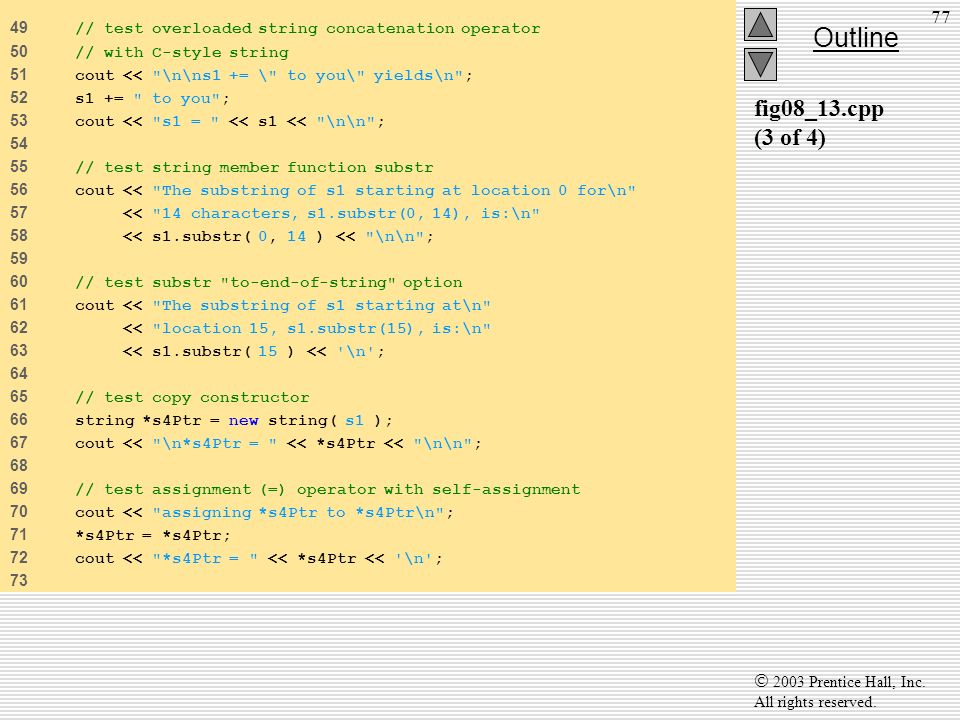Click string "assigning *s4Ptr to *s4Ptr\n"
960x720 pixels.
[x=298, y=512]
